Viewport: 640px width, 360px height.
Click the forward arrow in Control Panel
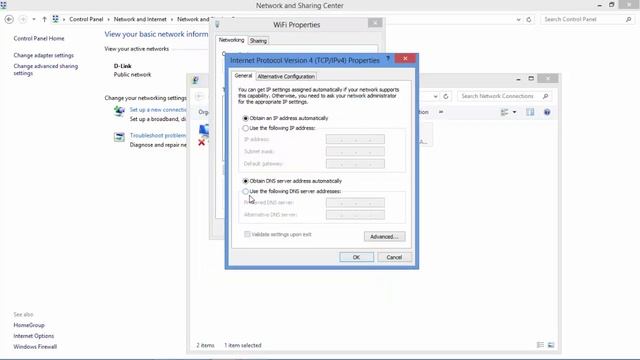pyautogui.click(x=23, y=19)
